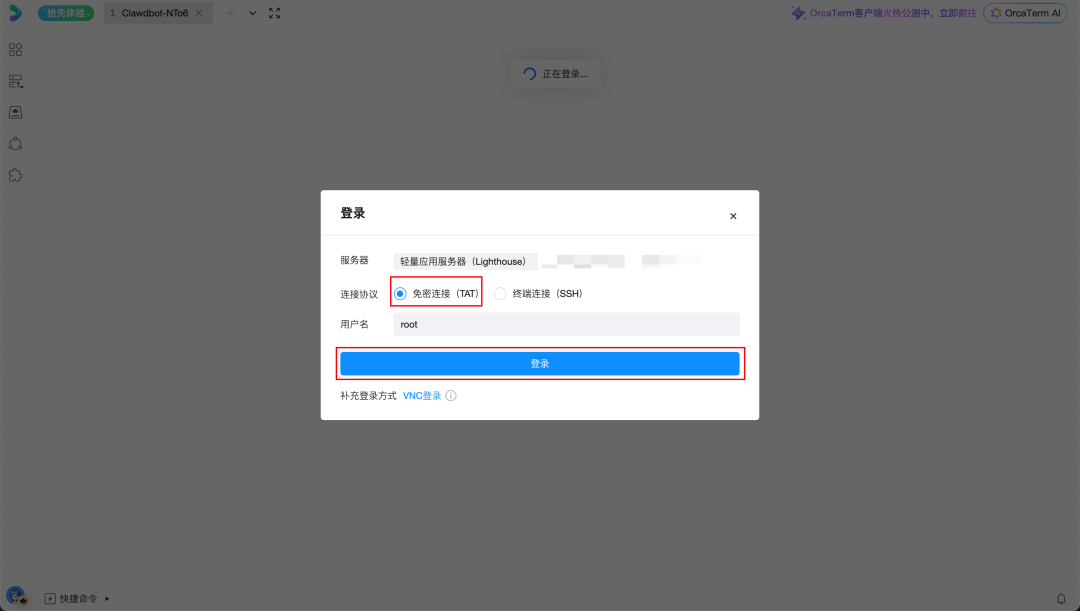1080x611 pixels.
Task: Open the session list dropdown arrow
Action: (x=252, y=13)
